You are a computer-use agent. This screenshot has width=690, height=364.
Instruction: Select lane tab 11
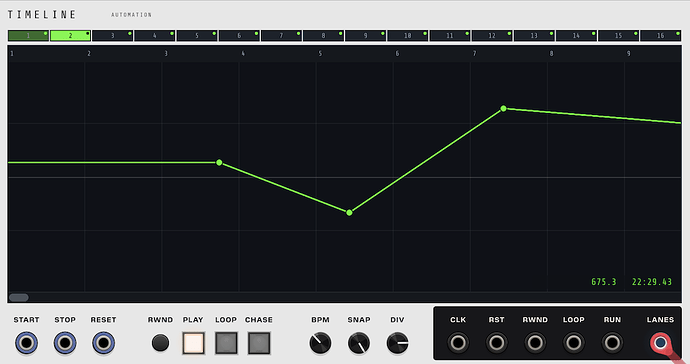[x=450, y=36]
